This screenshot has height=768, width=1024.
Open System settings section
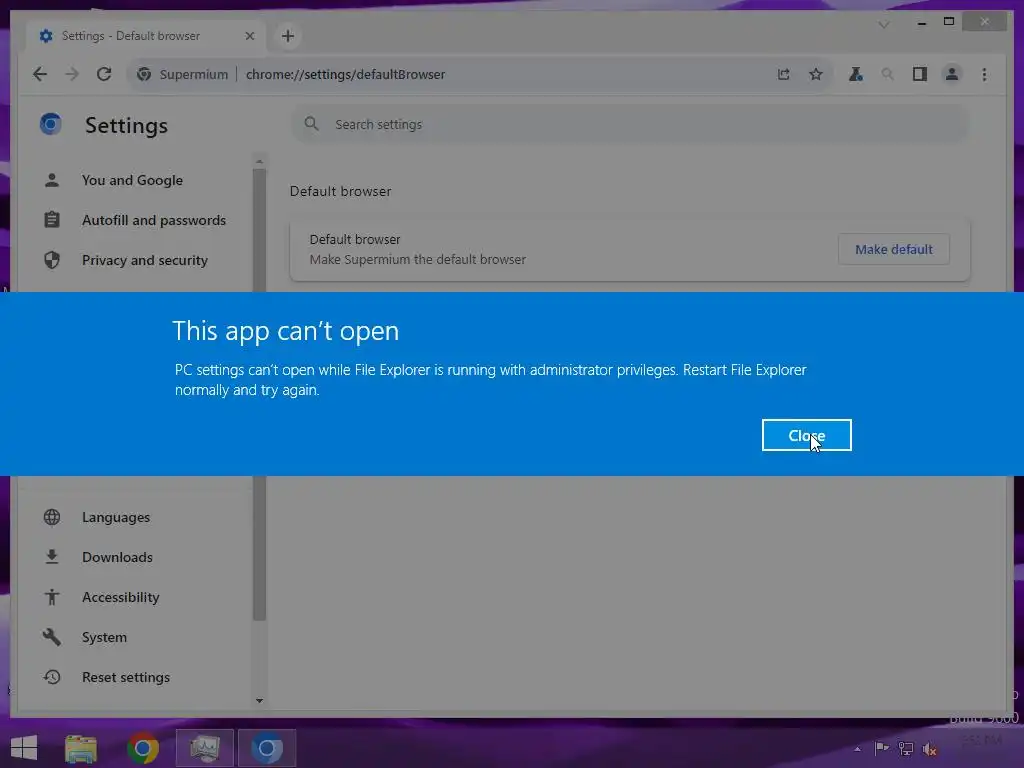104,637
